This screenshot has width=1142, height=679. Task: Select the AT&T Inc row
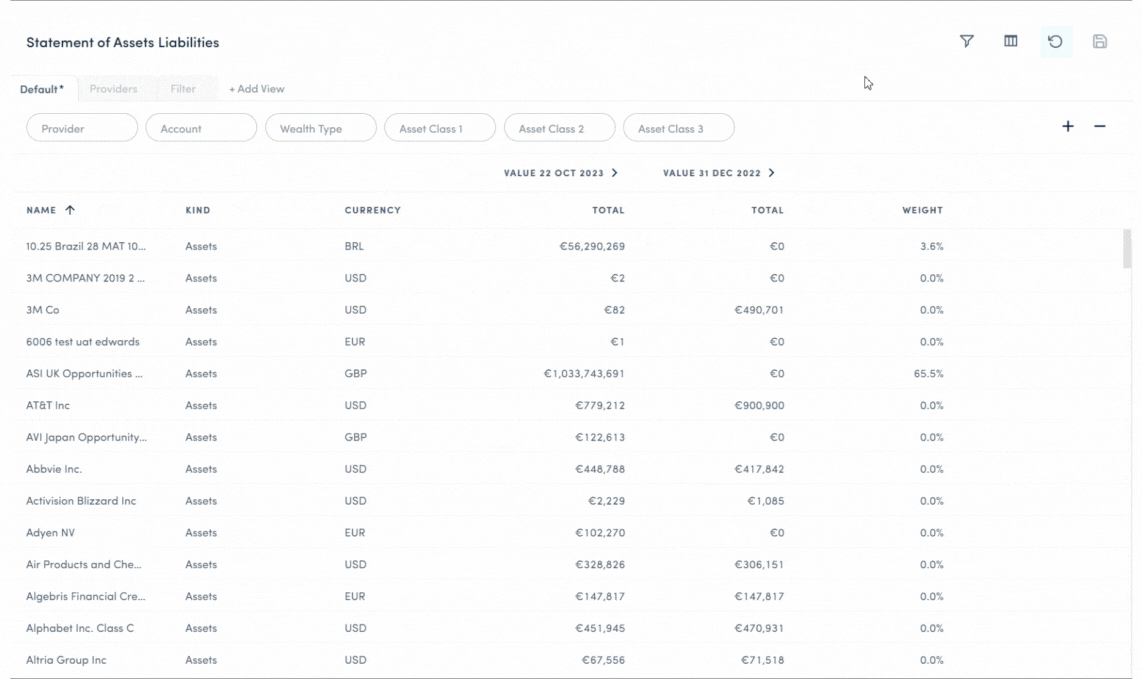pyautogui.click(x=48, y=405)
